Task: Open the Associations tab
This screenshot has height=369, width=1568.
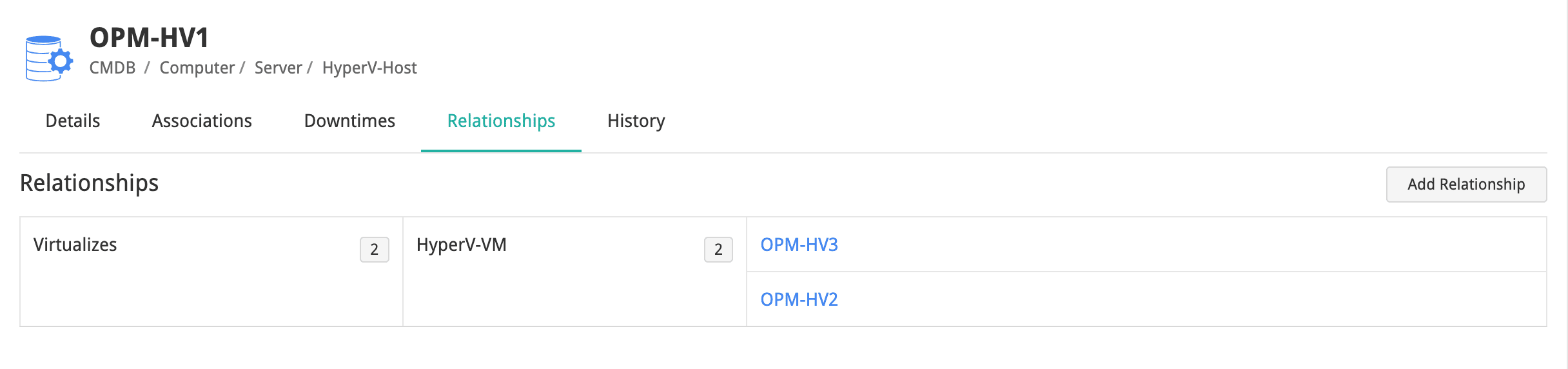Action: click(x=202, y=121)
